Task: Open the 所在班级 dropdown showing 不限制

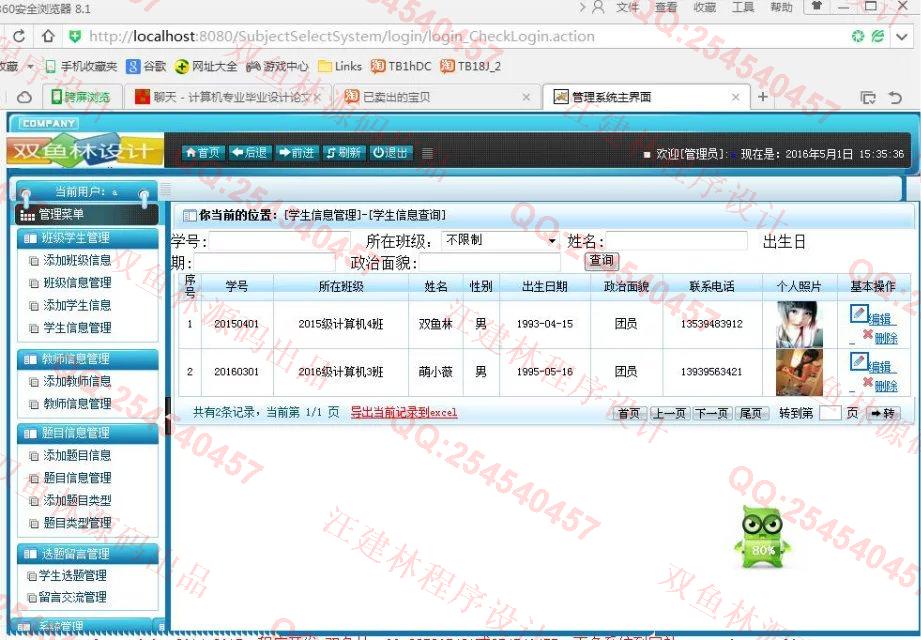Action: click(x=500, y=240)
